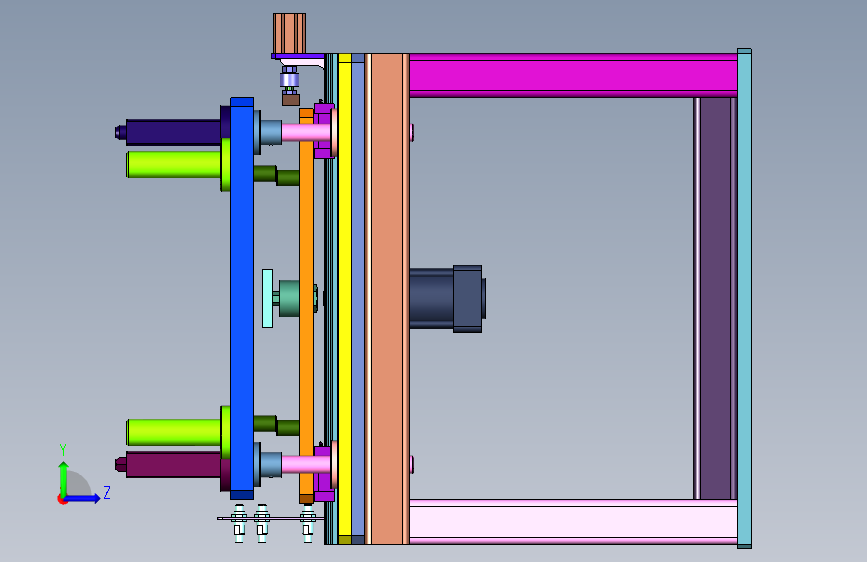Select the tall bright blue plate
The image size is (867, 562).
pyautogui.click(x=242, y=299)
